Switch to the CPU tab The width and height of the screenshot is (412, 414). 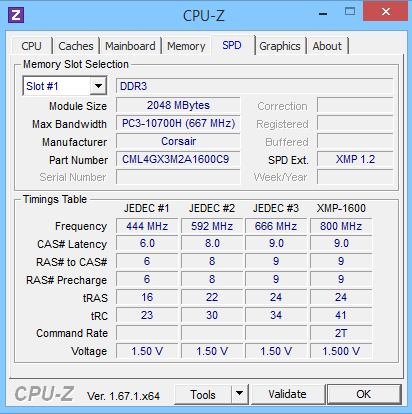tap(31, 46)
